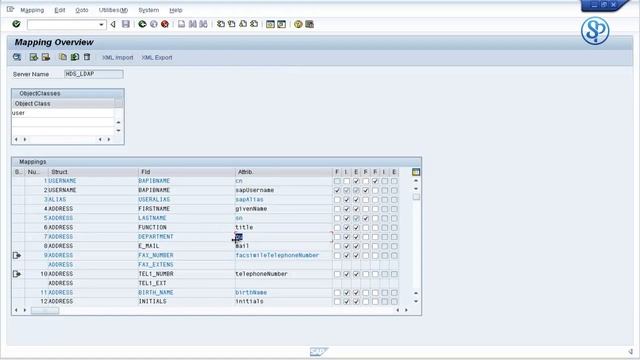Click the Struct. column header
640x360 pixels.
[x=93, y=172]
